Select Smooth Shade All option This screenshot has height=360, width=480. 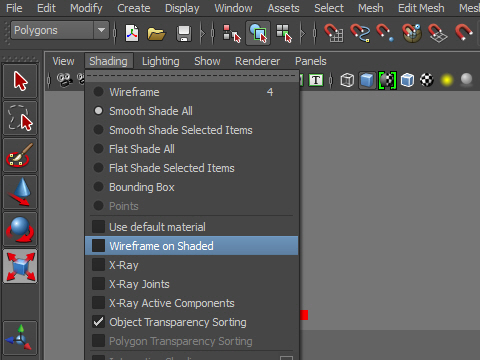[192, 111]
